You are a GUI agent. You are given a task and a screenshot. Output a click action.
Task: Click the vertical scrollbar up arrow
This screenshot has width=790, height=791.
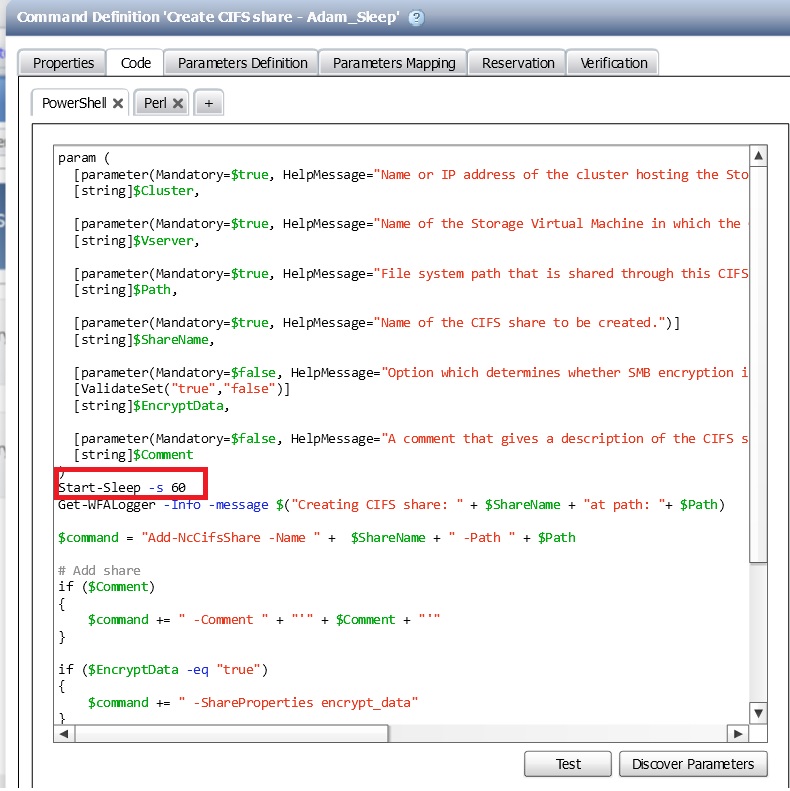pos(759,157)
